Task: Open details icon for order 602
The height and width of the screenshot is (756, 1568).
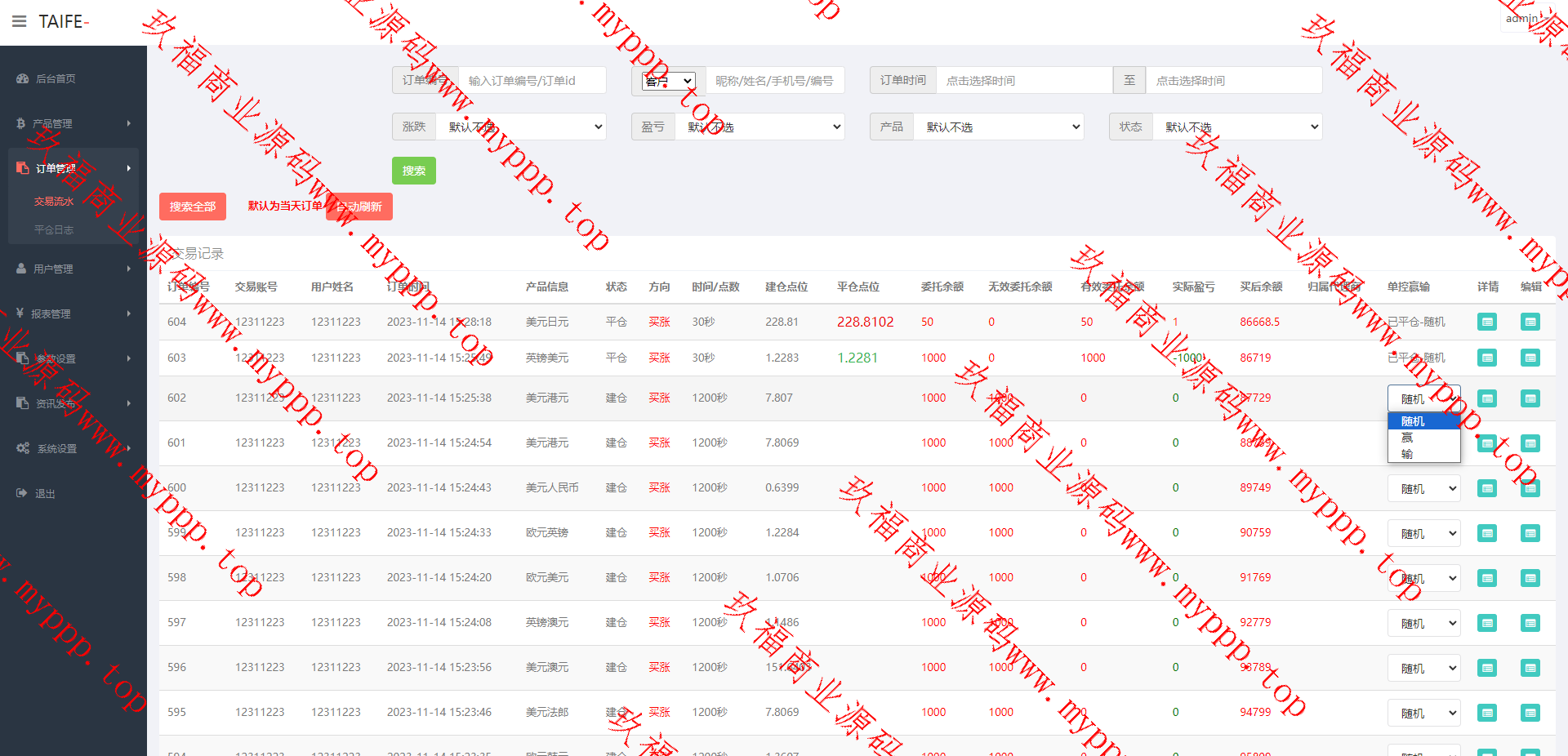Action: pyautogui.click(x=1487, y=398)
